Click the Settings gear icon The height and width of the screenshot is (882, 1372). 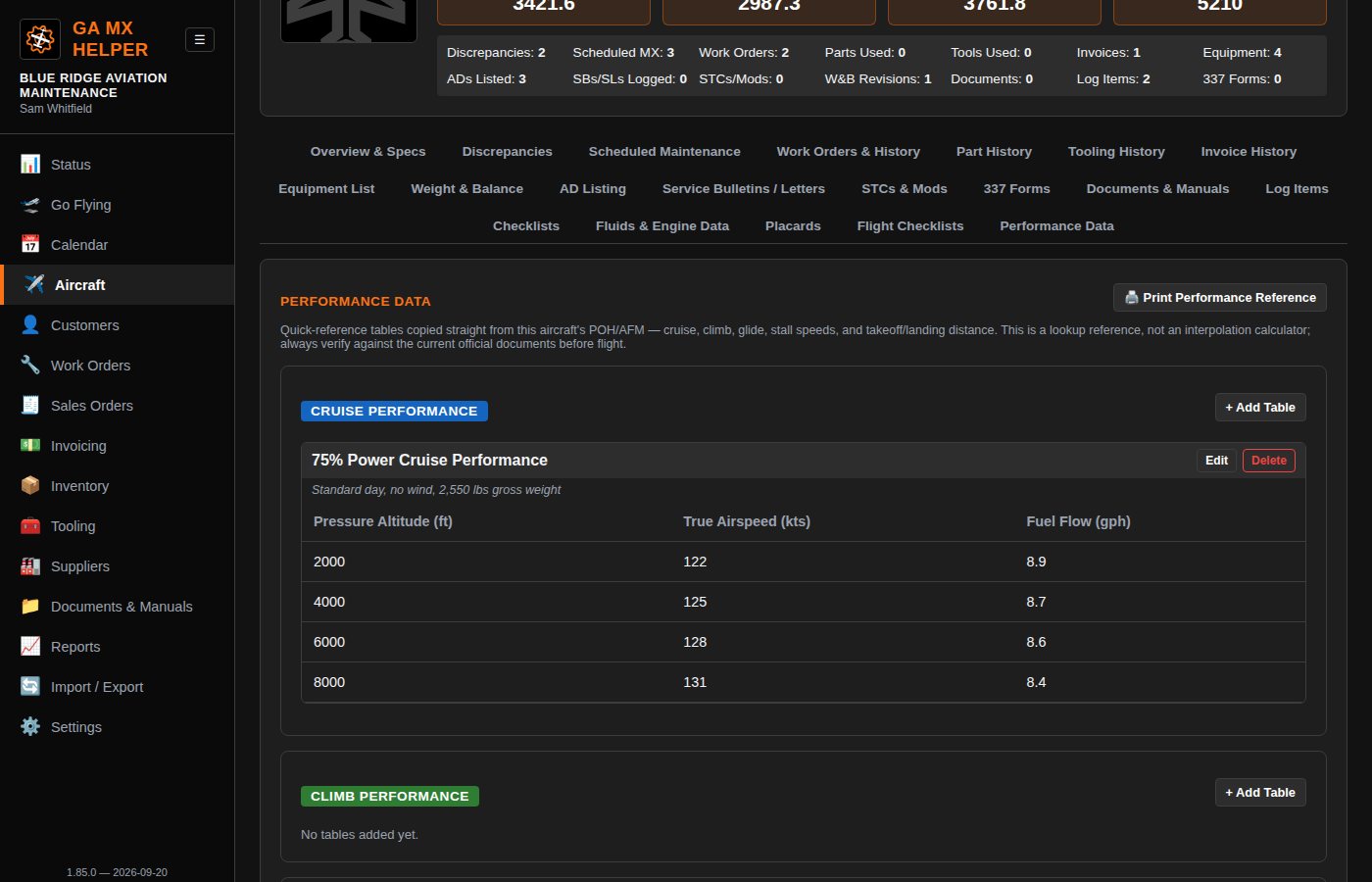[x=30, y=726]
